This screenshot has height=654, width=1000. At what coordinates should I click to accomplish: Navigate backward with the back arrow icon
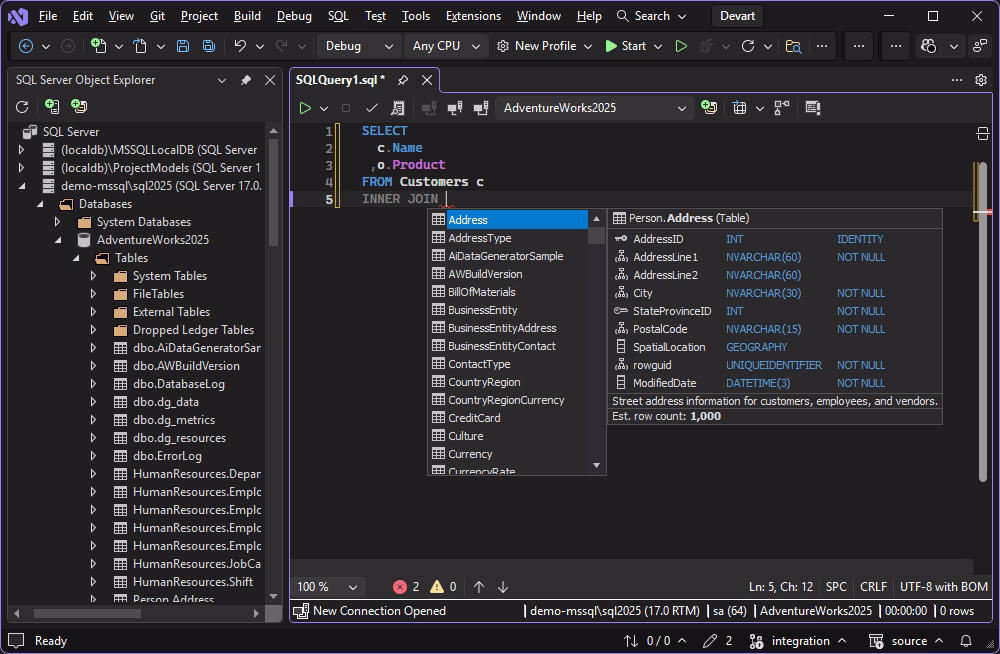[x=26, y=46]
